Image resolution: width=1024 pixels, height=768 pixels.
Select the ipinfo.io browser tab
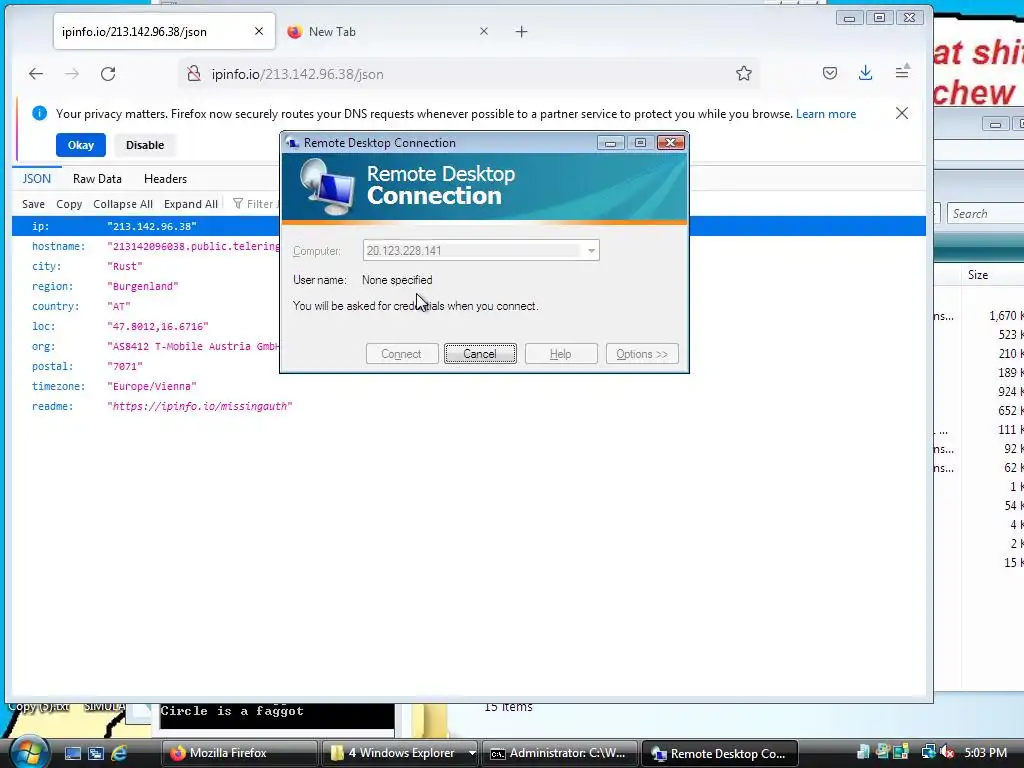point(165,31)
